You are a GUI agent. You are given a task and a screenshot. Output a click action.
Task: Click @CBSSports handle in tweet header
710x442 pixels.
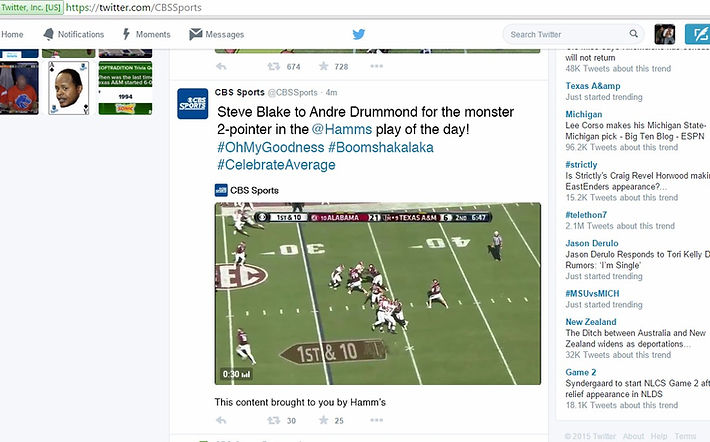pyautogui.click(x=293, y=92)
